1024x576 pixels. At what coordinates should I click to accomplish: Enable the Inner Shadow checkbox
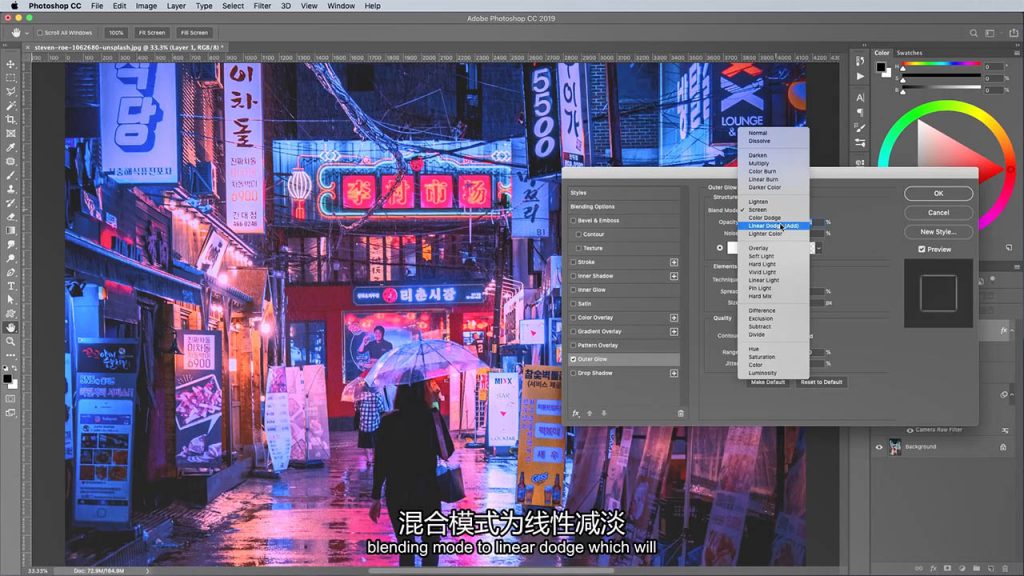click(x=573, y=276)
